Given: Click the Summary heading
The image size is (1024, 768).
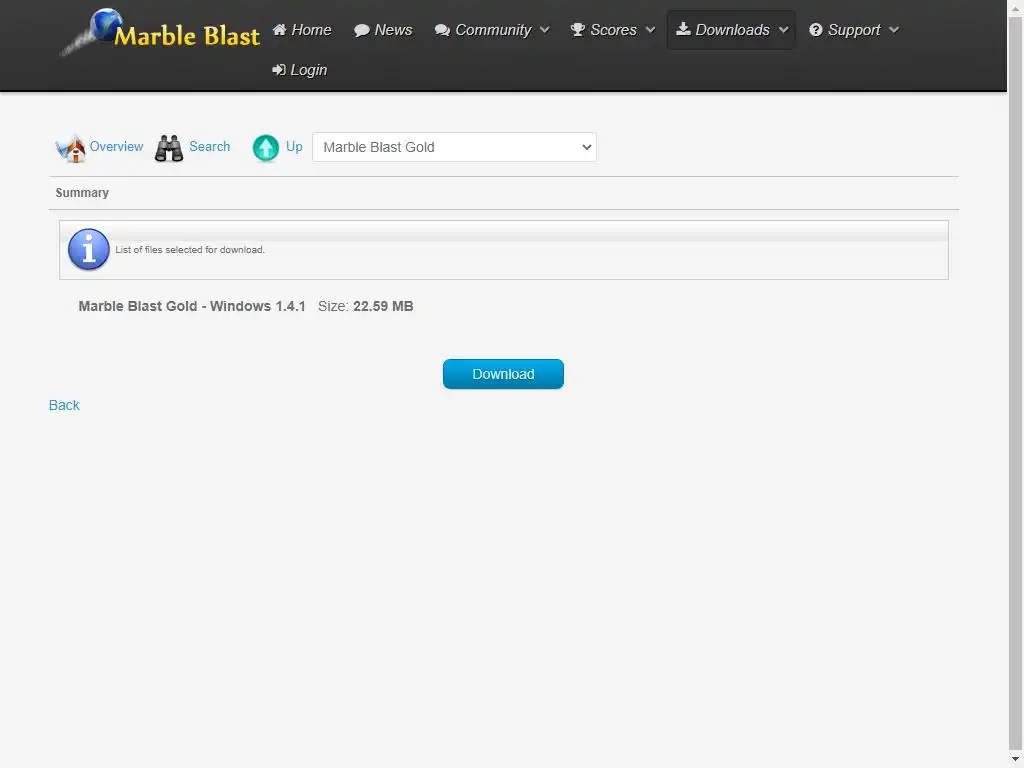Looking at the screenshot, I should (82, 193).
